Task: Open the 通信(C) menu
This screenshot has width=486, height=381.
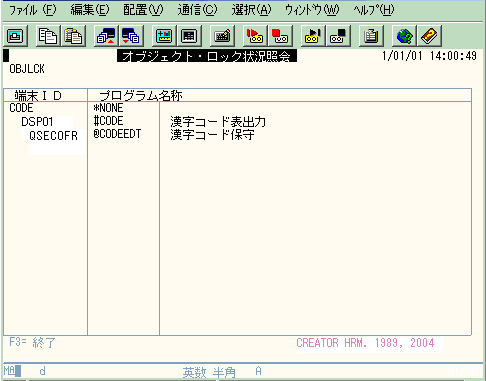Action: [x=197, y=10]
